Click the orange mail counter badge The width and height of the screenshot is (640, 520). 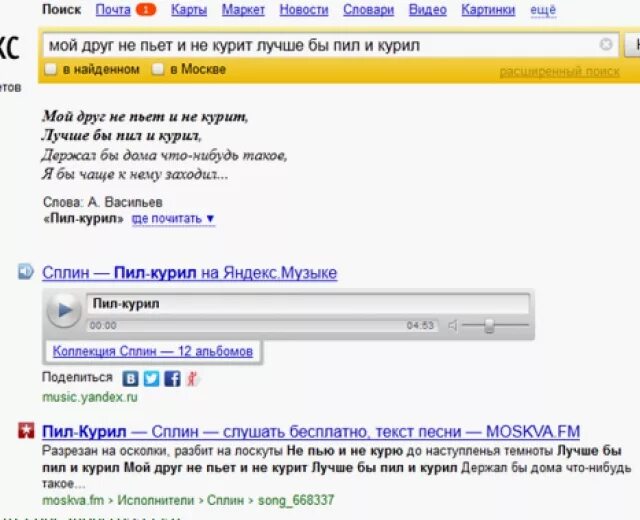pyautogui.click(x=146, y=10)
